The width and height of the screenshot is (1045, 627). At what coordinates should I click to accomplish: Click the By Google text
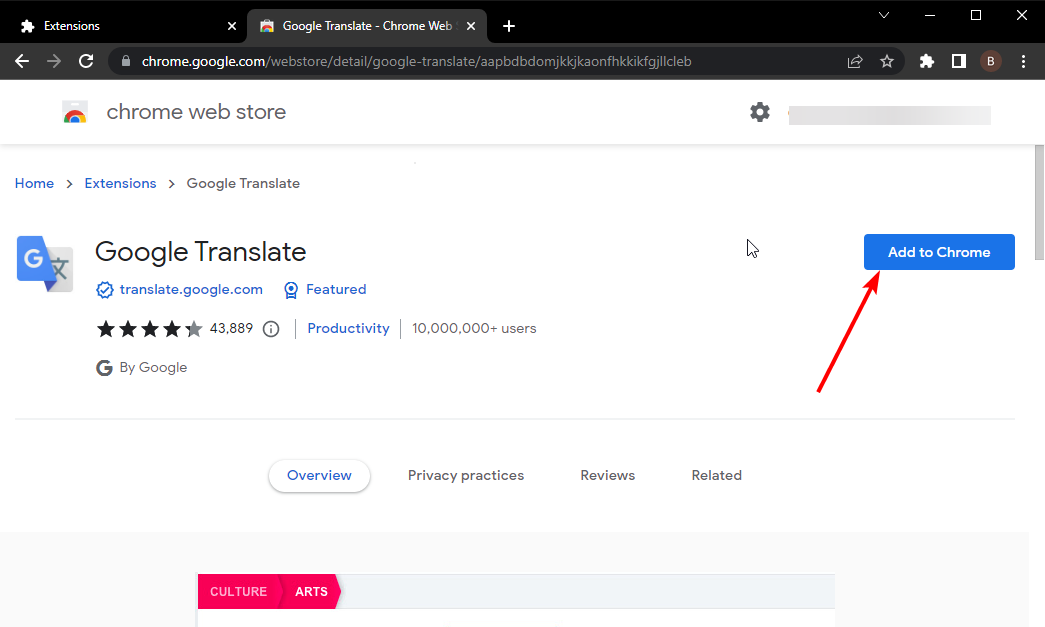153,368
